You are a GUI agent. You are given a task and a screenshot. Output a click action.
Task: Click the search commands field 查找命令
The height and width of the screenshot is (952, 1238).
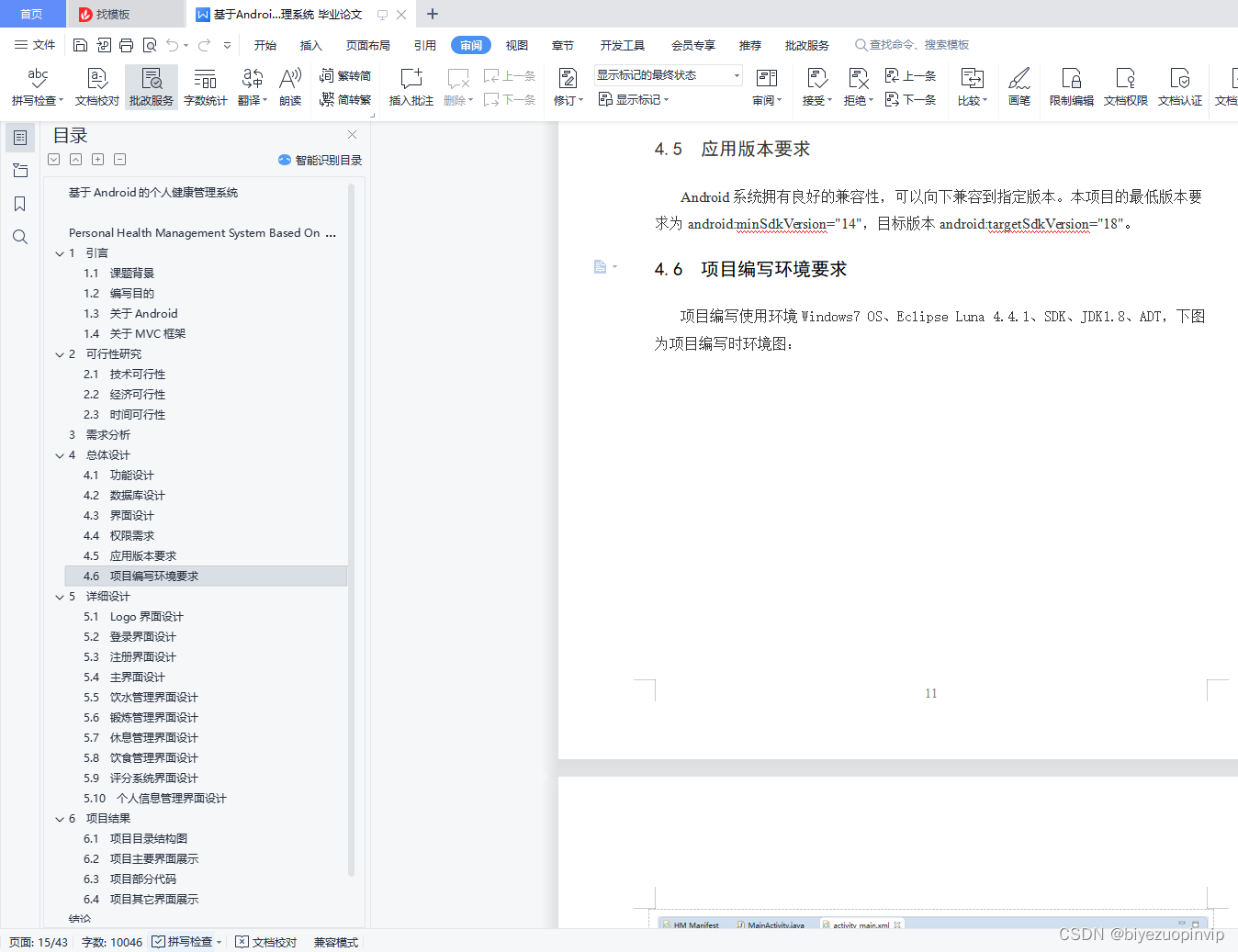(x=912, y=45)
